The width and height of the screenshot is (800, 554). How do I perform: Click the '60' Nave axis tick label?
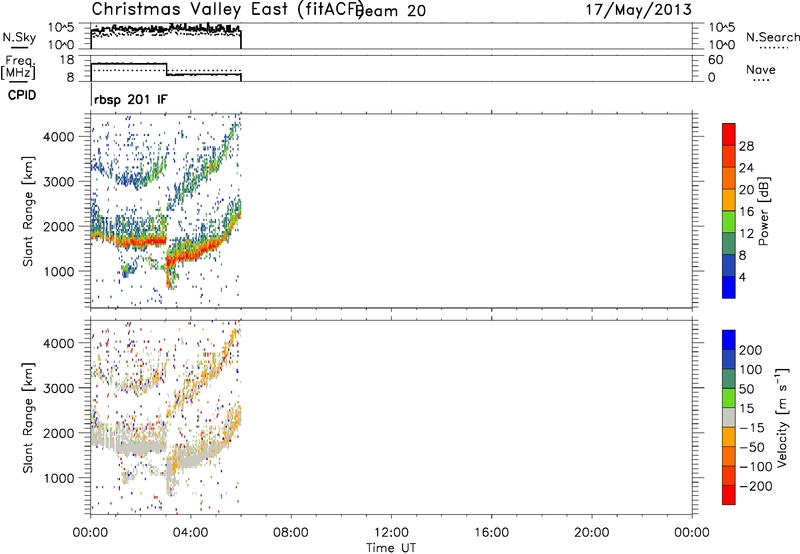[716, 60]
